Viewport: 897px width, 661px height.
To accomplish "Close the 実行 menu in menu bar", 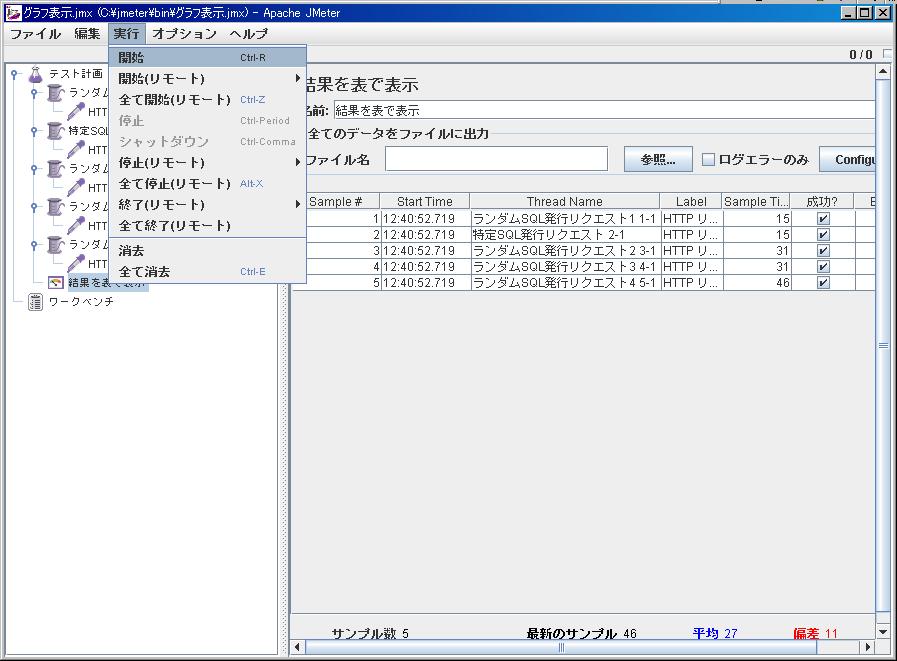I will point(126,34).
